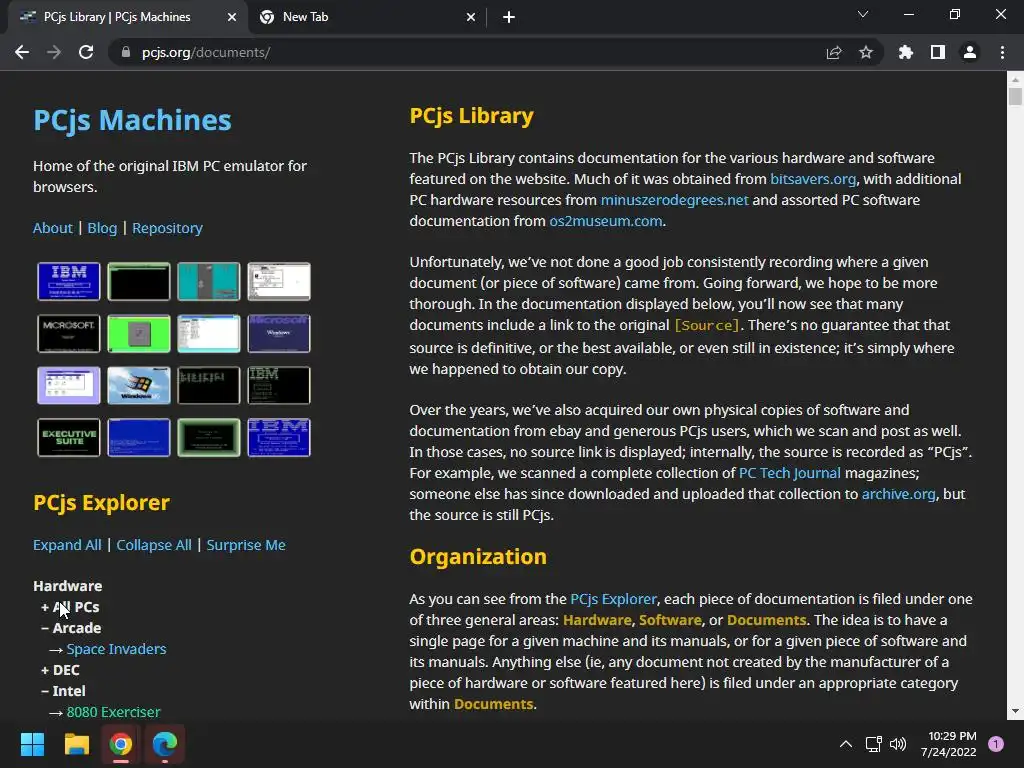
Task: Open the dark blue Microsoft Windows thumbnail
Action: (x=279, y=333)
